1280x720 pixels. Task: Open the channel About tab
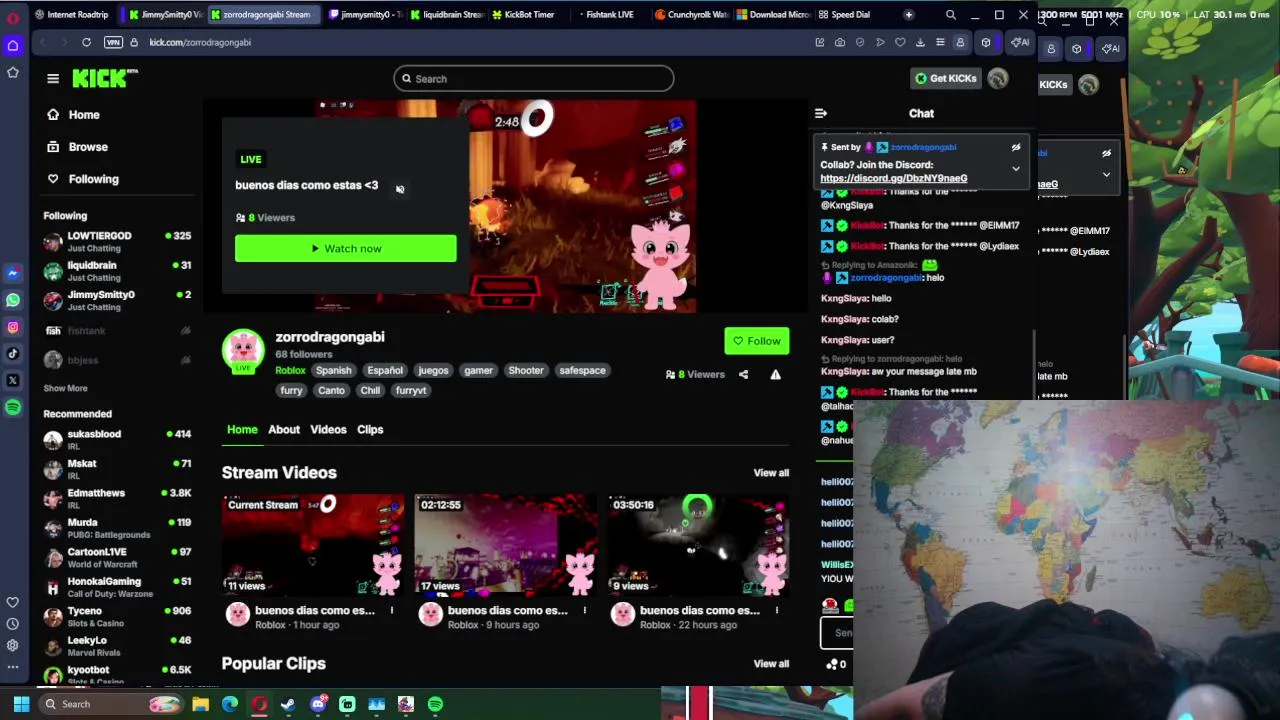tap(284, 429)
